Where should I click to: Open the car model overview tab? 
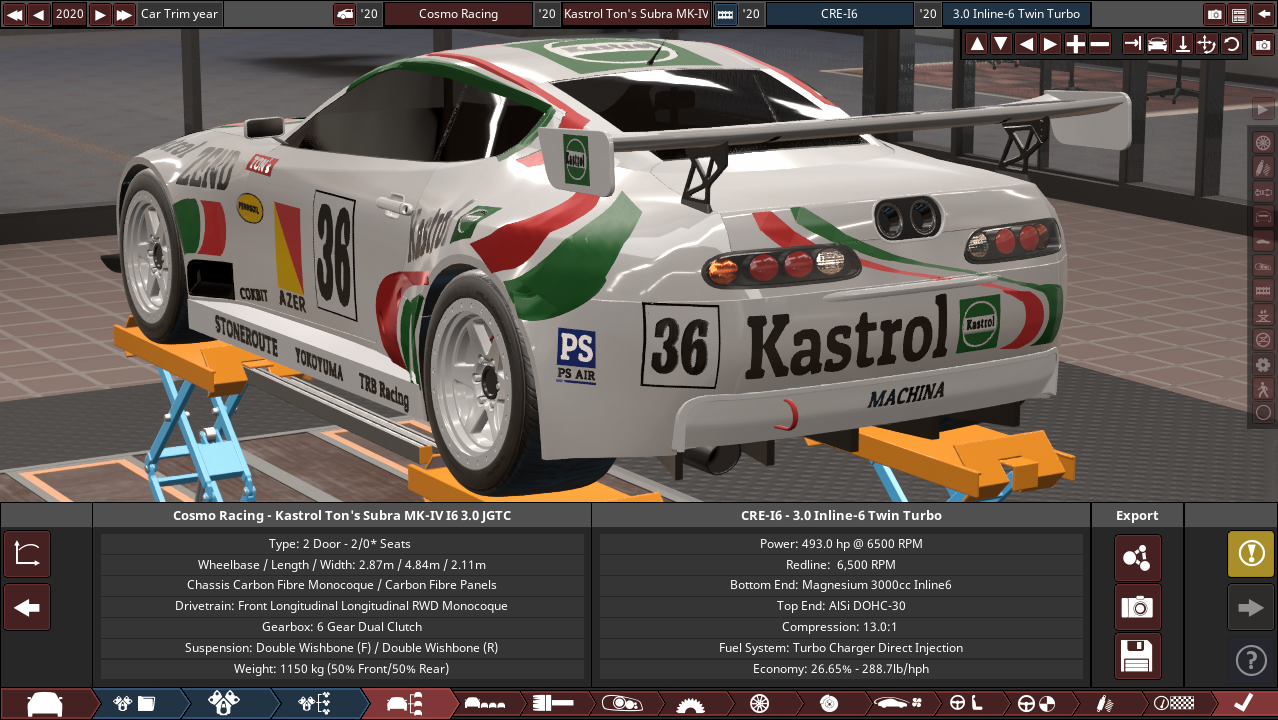46,703
